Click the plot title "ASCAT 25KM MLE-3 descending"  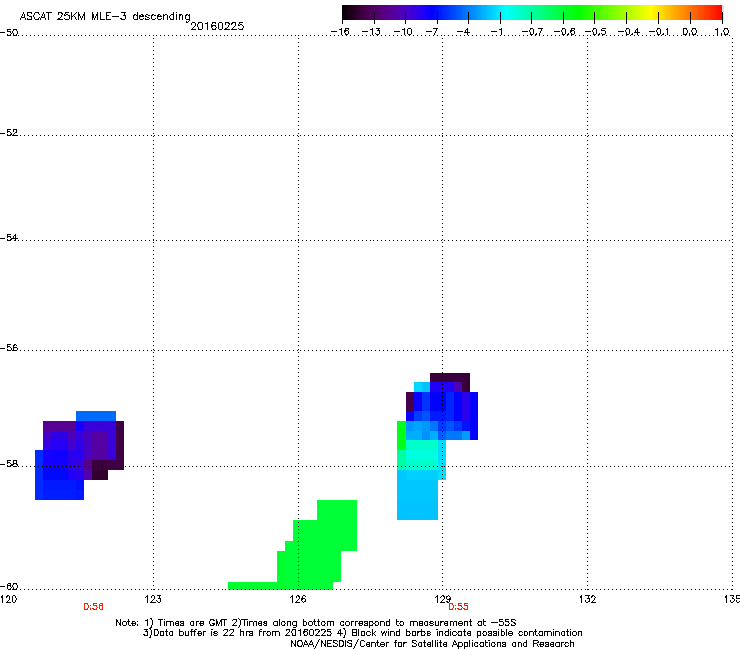coord(105,17)
